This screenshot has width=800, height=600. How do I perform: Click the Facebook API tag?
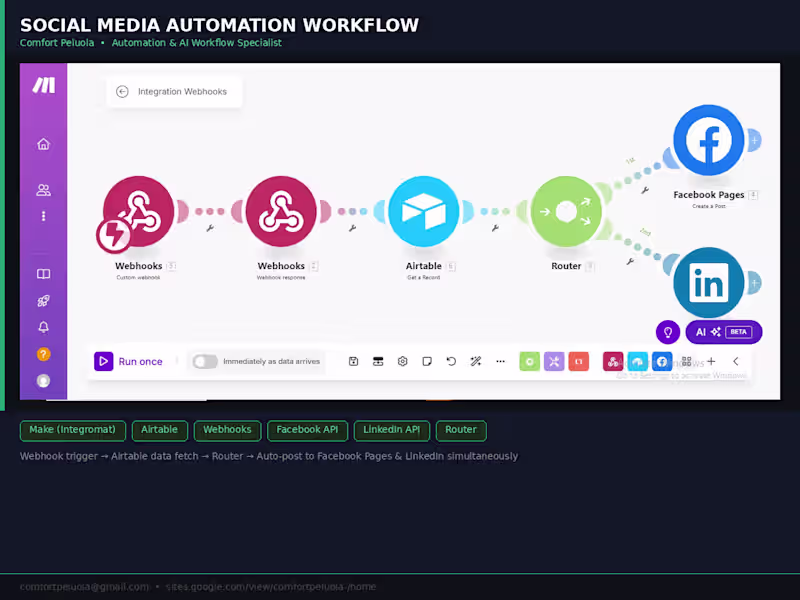click(307, 430)
